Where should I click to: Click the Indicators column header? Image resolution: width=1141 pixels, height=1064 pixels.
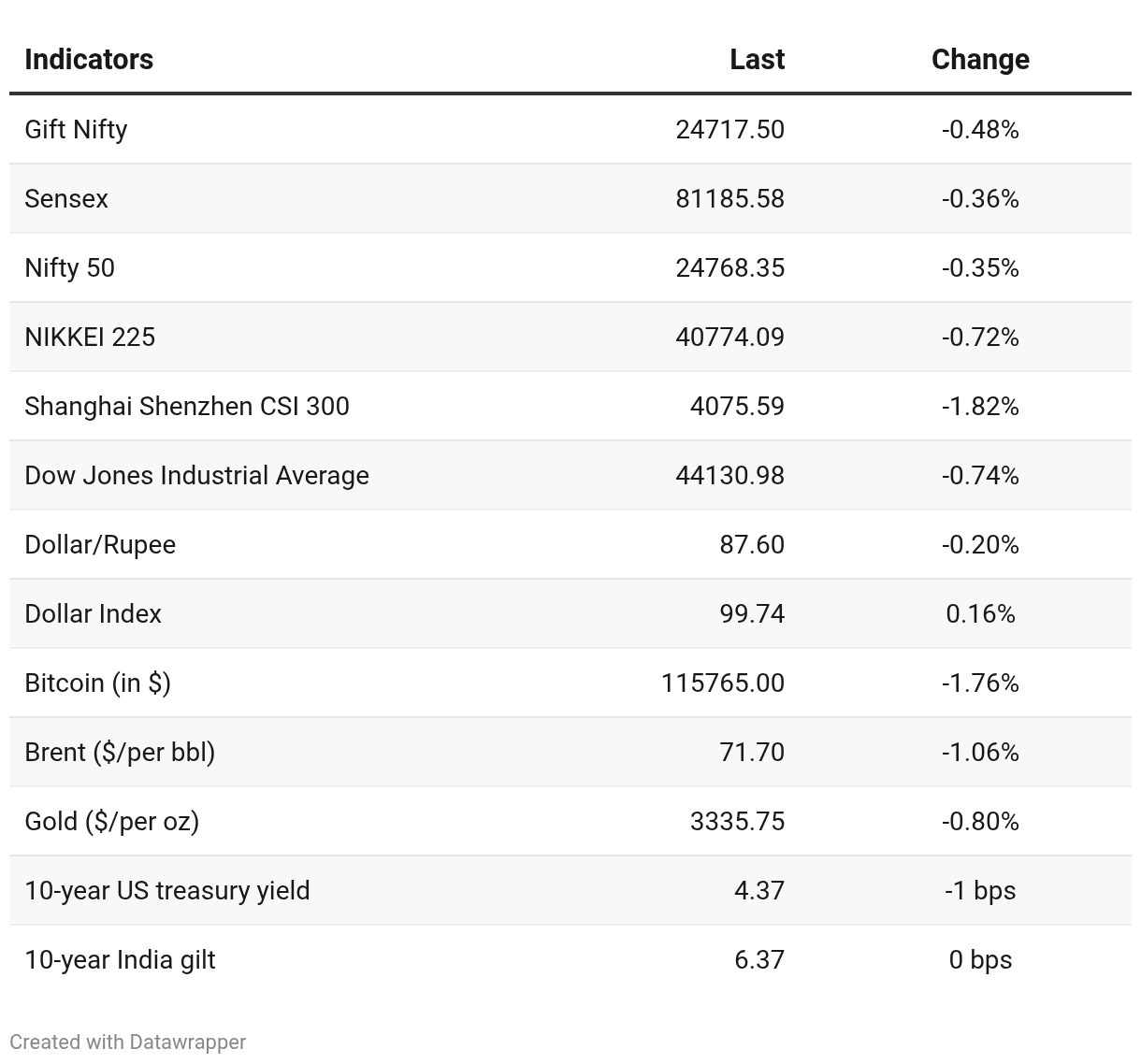coord(89,59)
